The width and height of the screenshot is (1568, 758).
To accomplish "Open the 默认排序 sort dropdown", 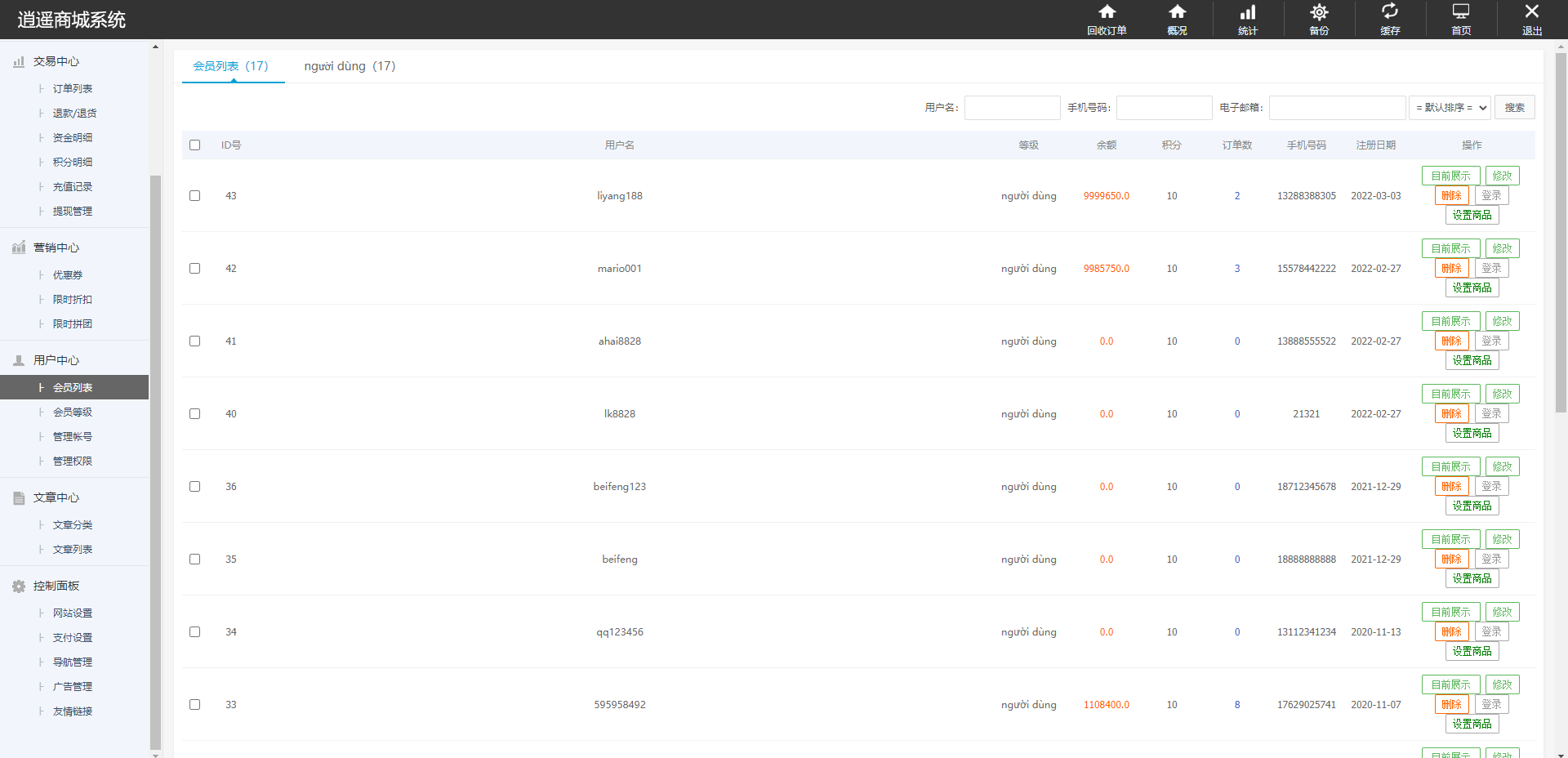I will tap(1450, 107).
